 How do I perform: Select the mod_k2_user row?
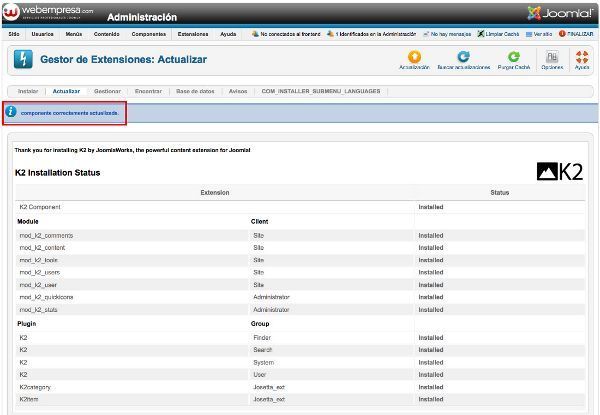point(300,285)
